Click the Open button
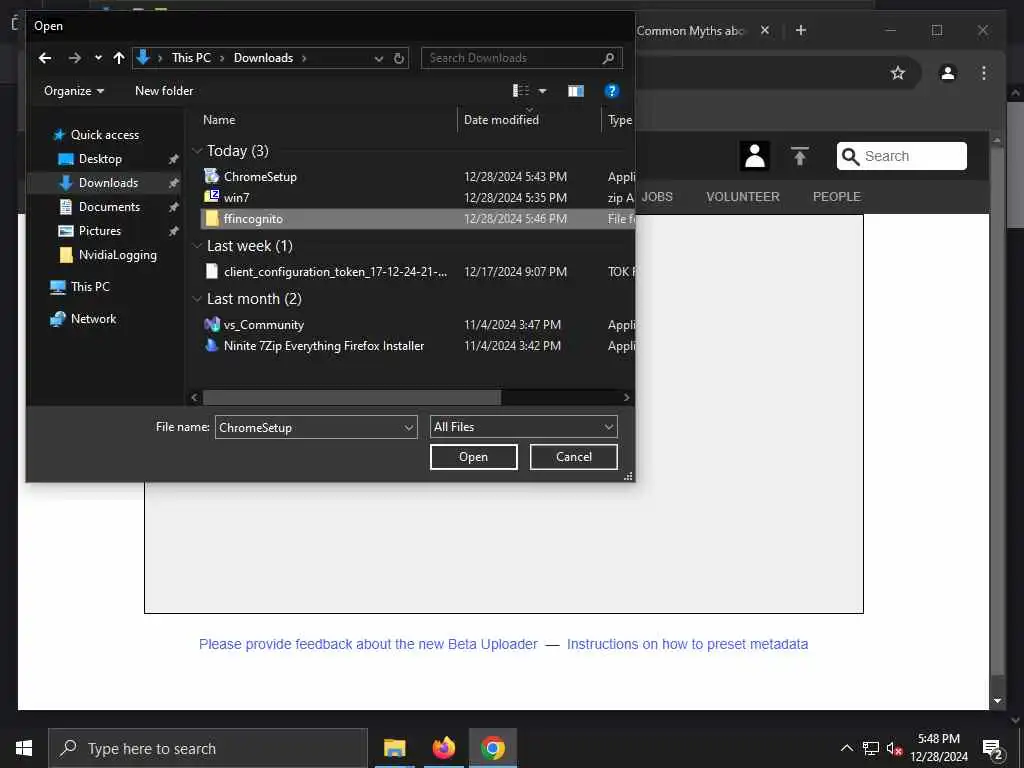This screenshot has width=1024, height=768. coord(473,456)
